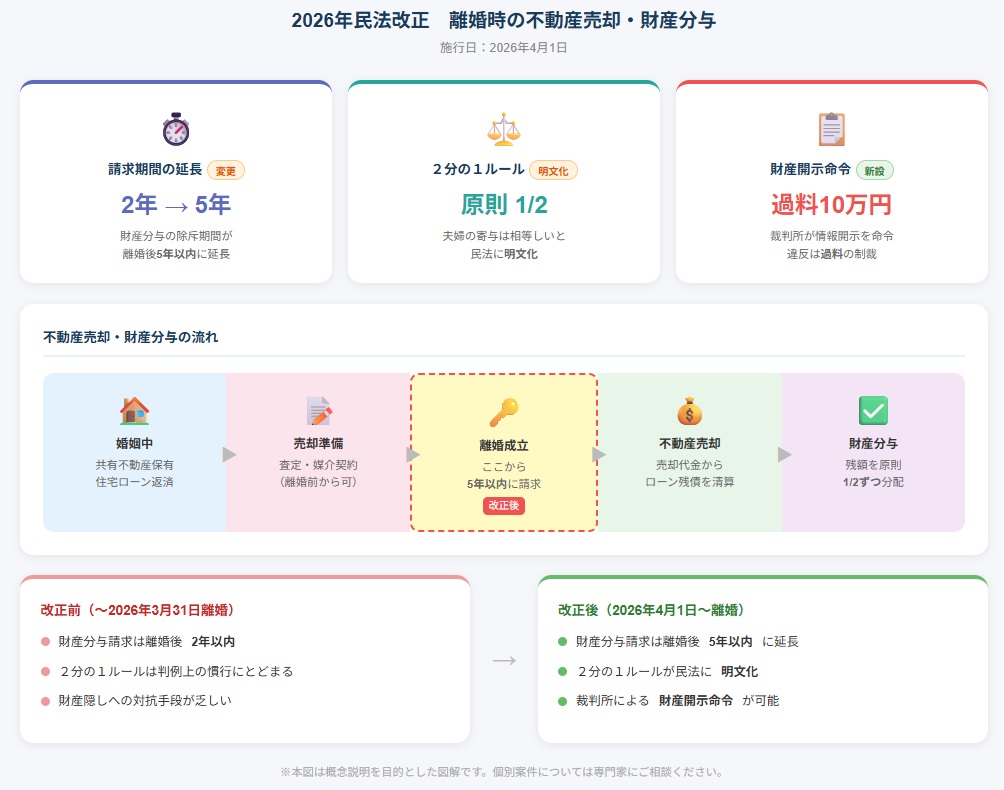Click the clipboard icon on 財産開示命令 card
The image size is (1004, 790).
832,128
